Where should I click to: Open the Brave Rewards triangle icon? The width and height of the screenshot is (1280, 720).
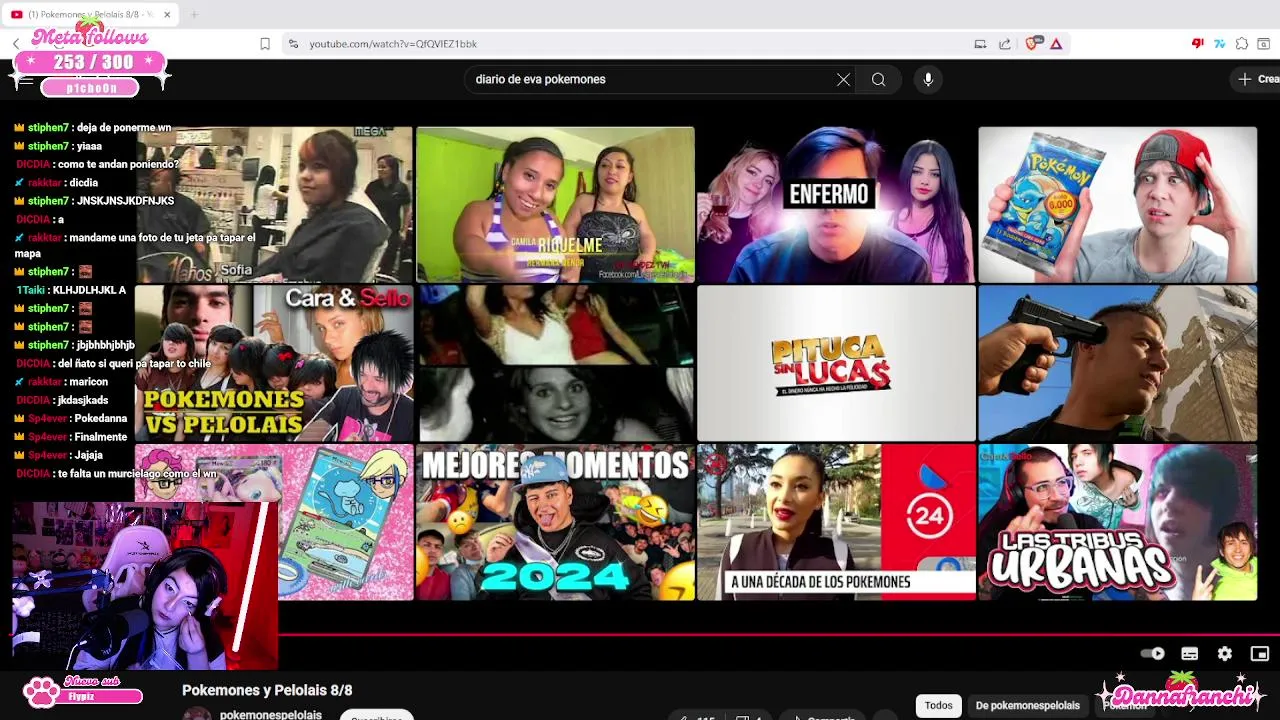[x=1056, y=44]
